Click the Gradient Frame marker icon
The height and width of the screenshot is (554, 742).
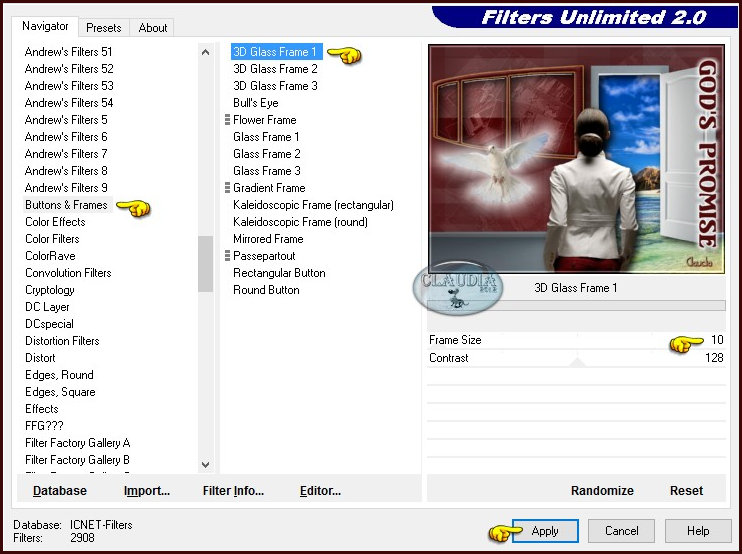pyautogui.click(x=228, y=188)
